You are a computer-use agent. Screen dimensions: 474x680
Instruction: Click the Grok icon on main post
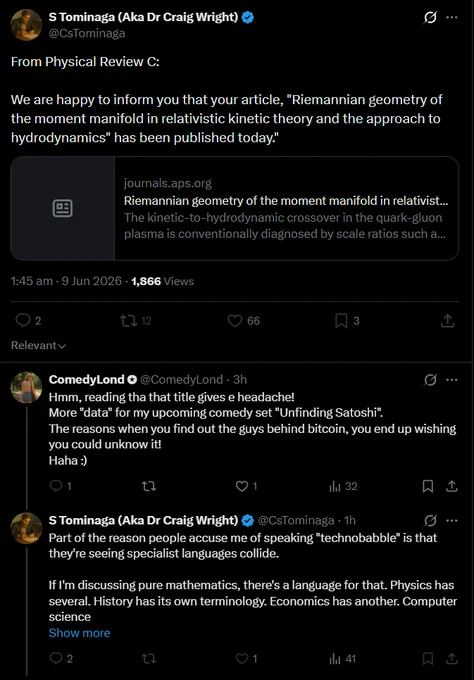(430, 17)
